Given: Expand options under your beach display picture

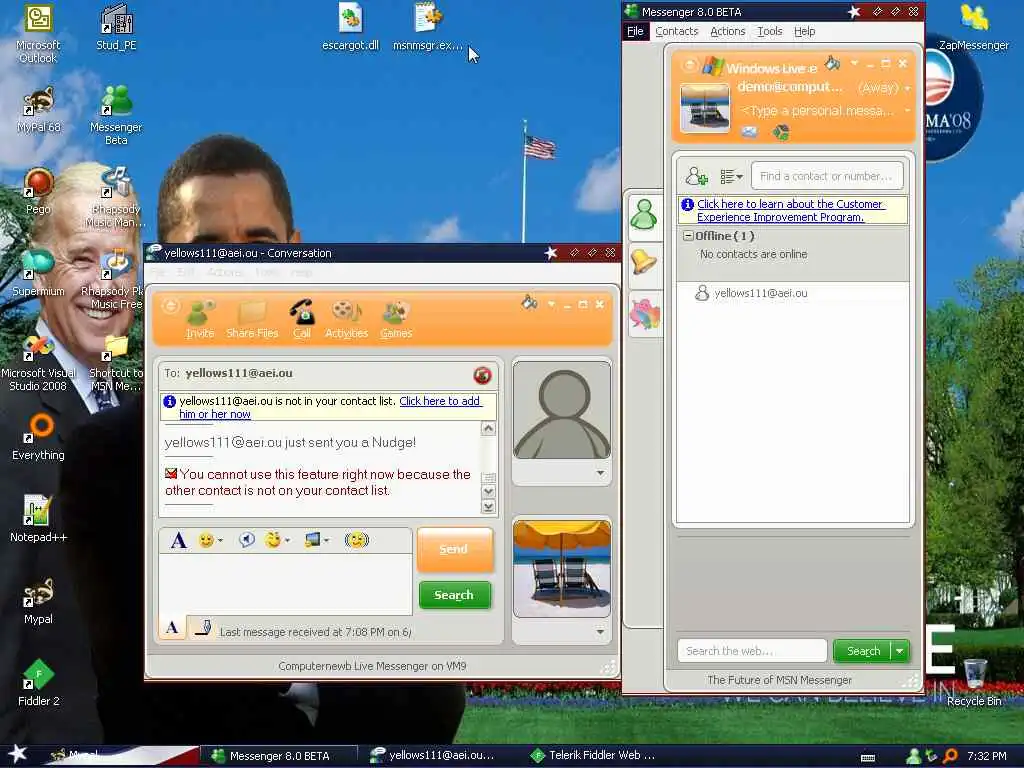Looking at the screenshot, I should coord(600,632).
